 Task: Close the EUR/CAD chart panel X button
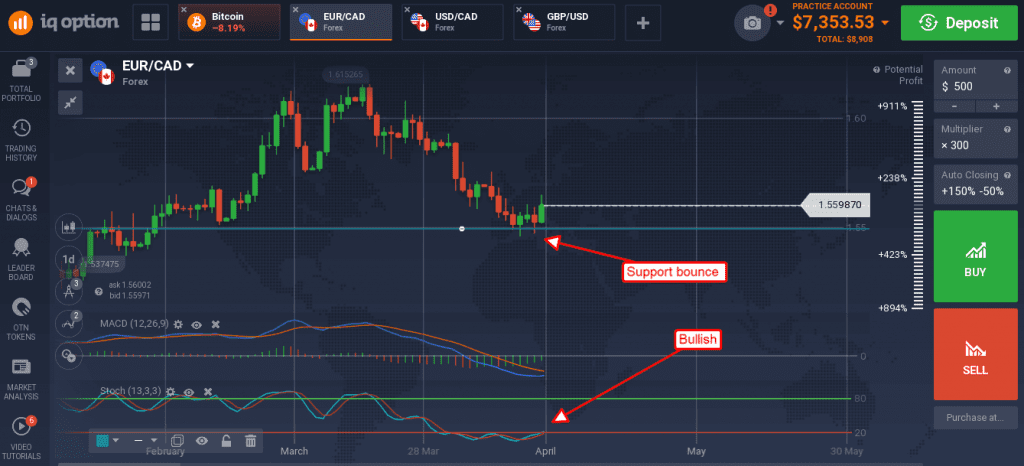point(70,70)
